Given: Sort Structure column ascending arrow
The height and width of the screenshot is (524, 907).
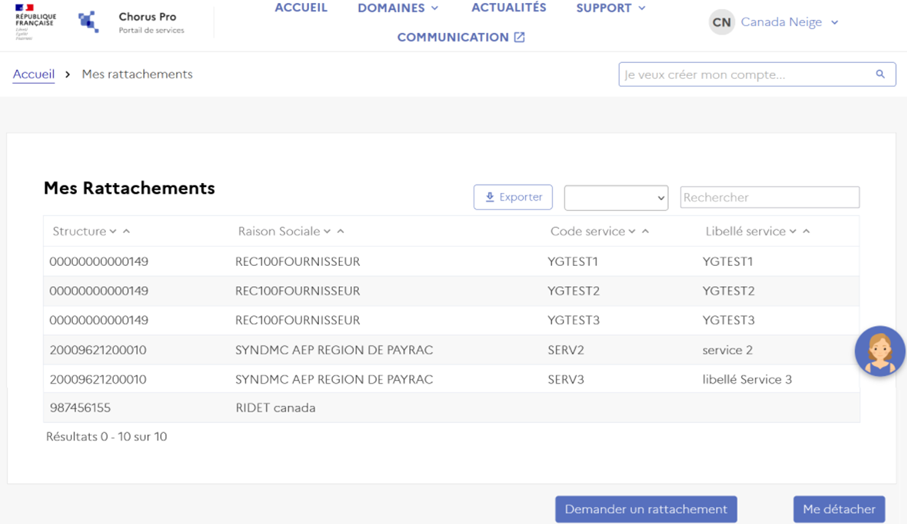Looking at the screenshot, I should pyautogui.click(x=127, y=231).
